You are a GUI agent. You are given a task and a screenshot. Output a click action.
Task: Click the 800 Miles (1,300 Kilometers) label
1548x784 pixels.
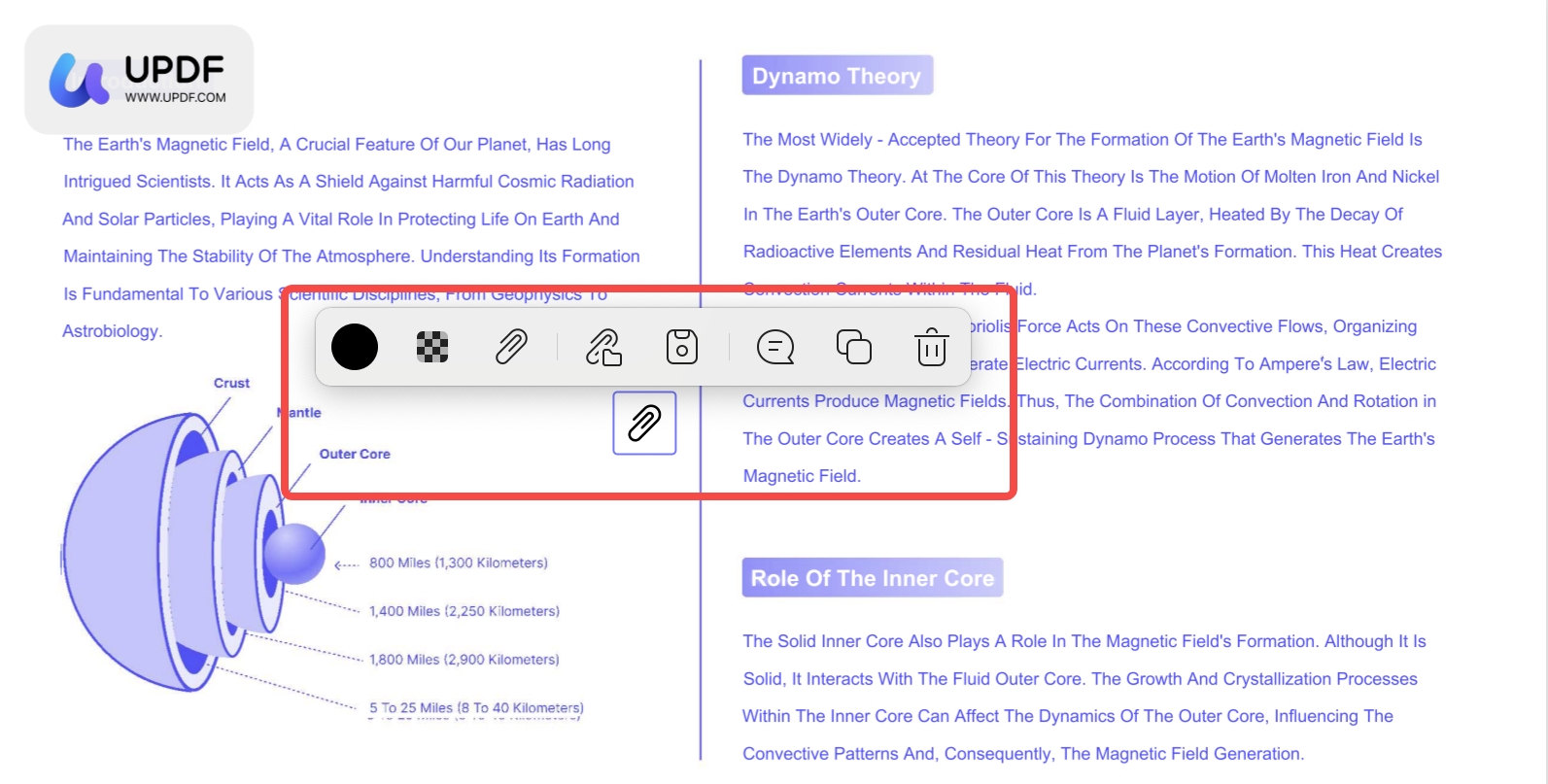459,562
